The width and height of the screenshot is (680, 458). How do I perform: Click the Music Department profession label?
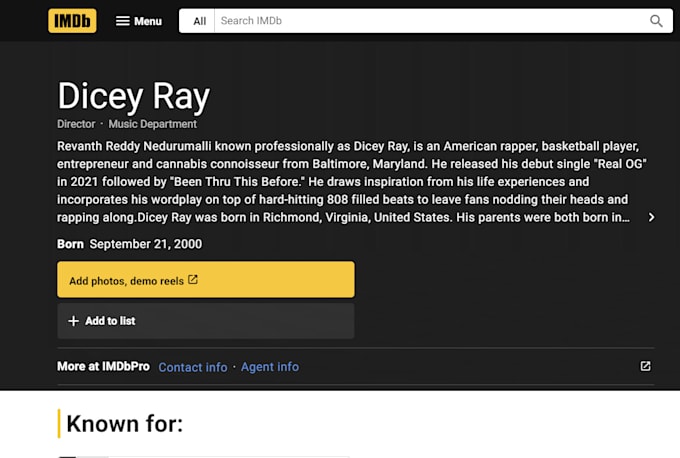(x=153, y=124)
